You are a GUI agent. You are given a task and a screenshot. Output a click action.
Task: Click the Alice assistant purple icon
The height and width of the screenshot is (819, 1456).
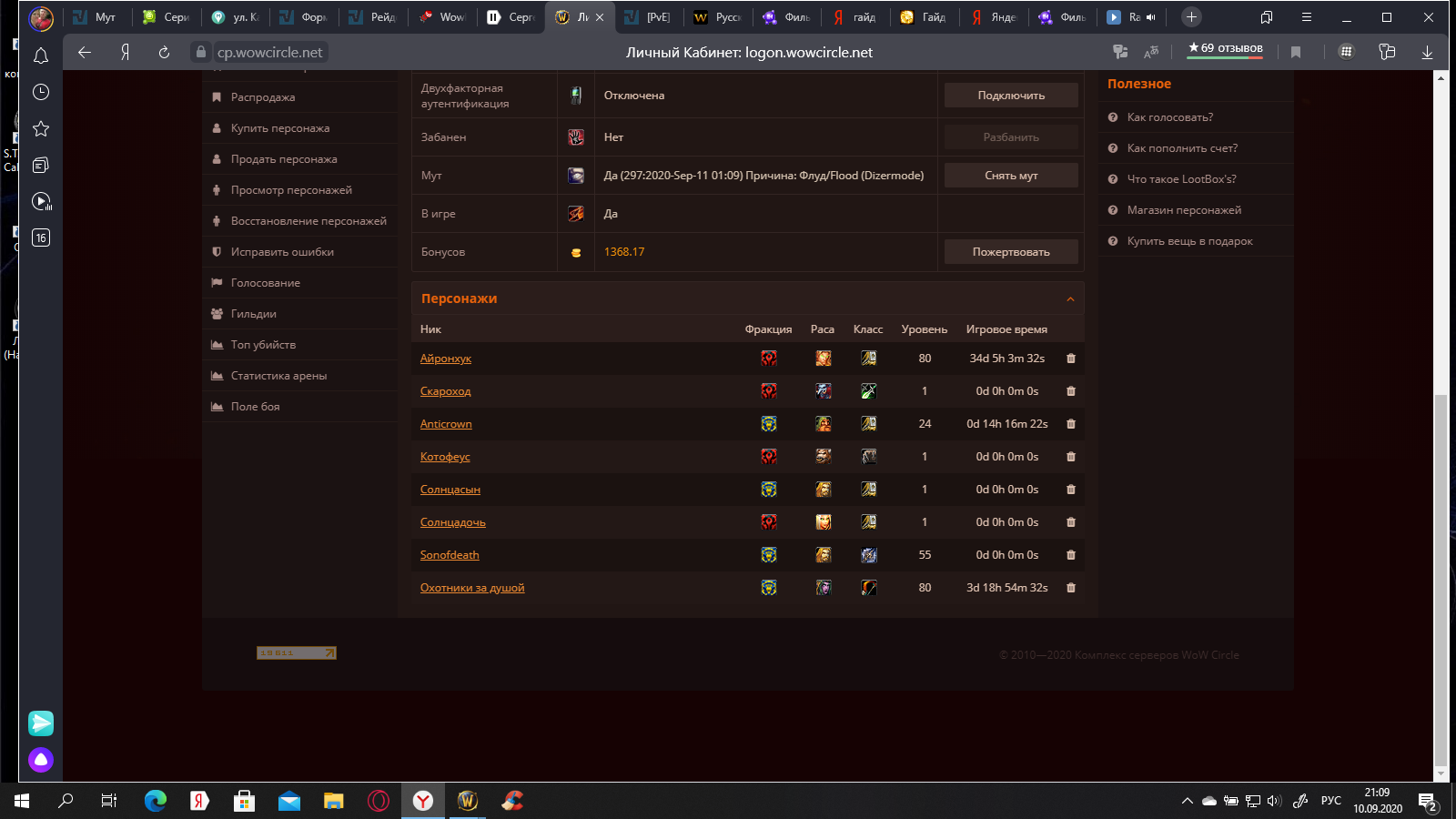point(41,760)
